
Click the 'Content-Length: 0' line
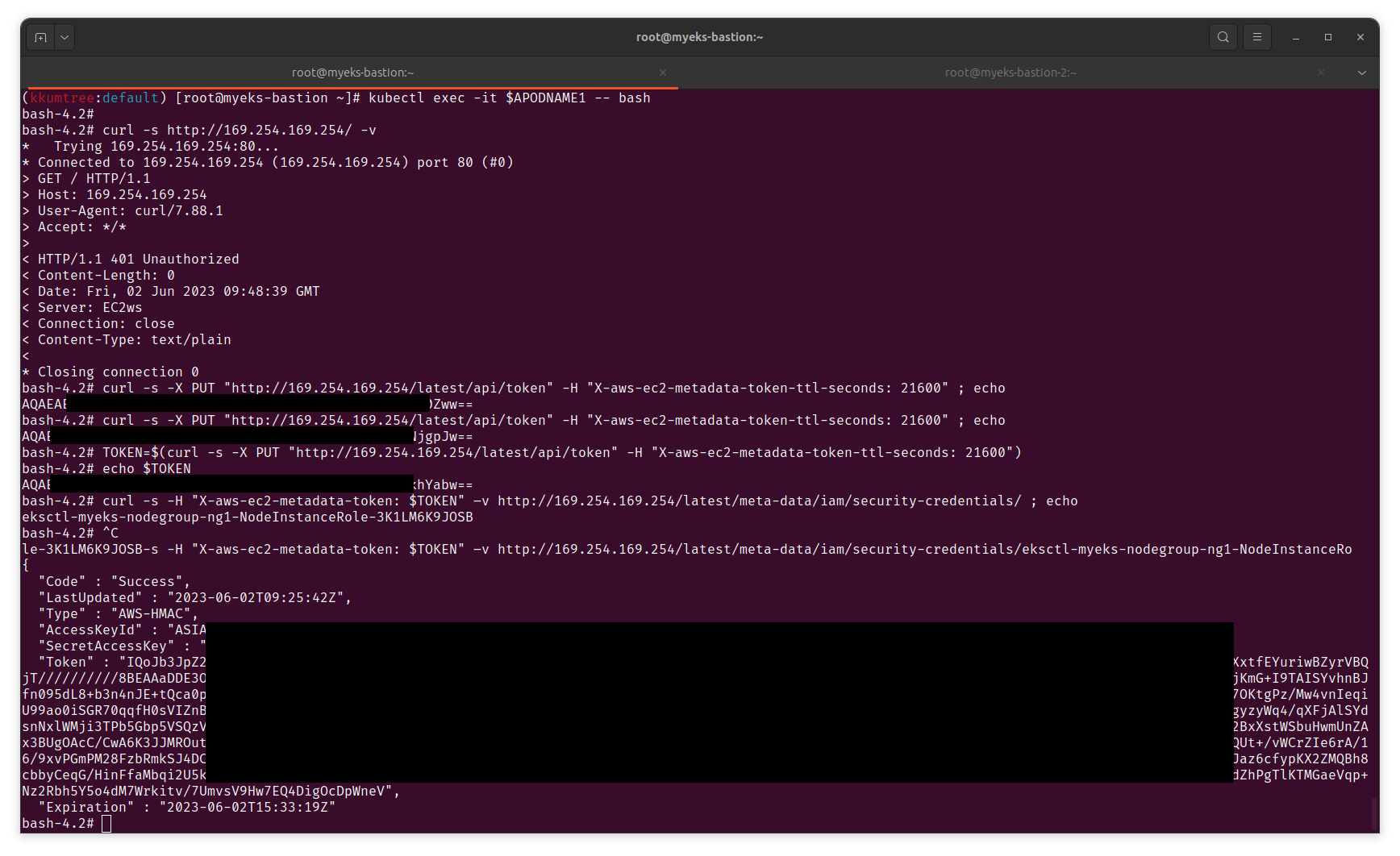coord(98,275)
